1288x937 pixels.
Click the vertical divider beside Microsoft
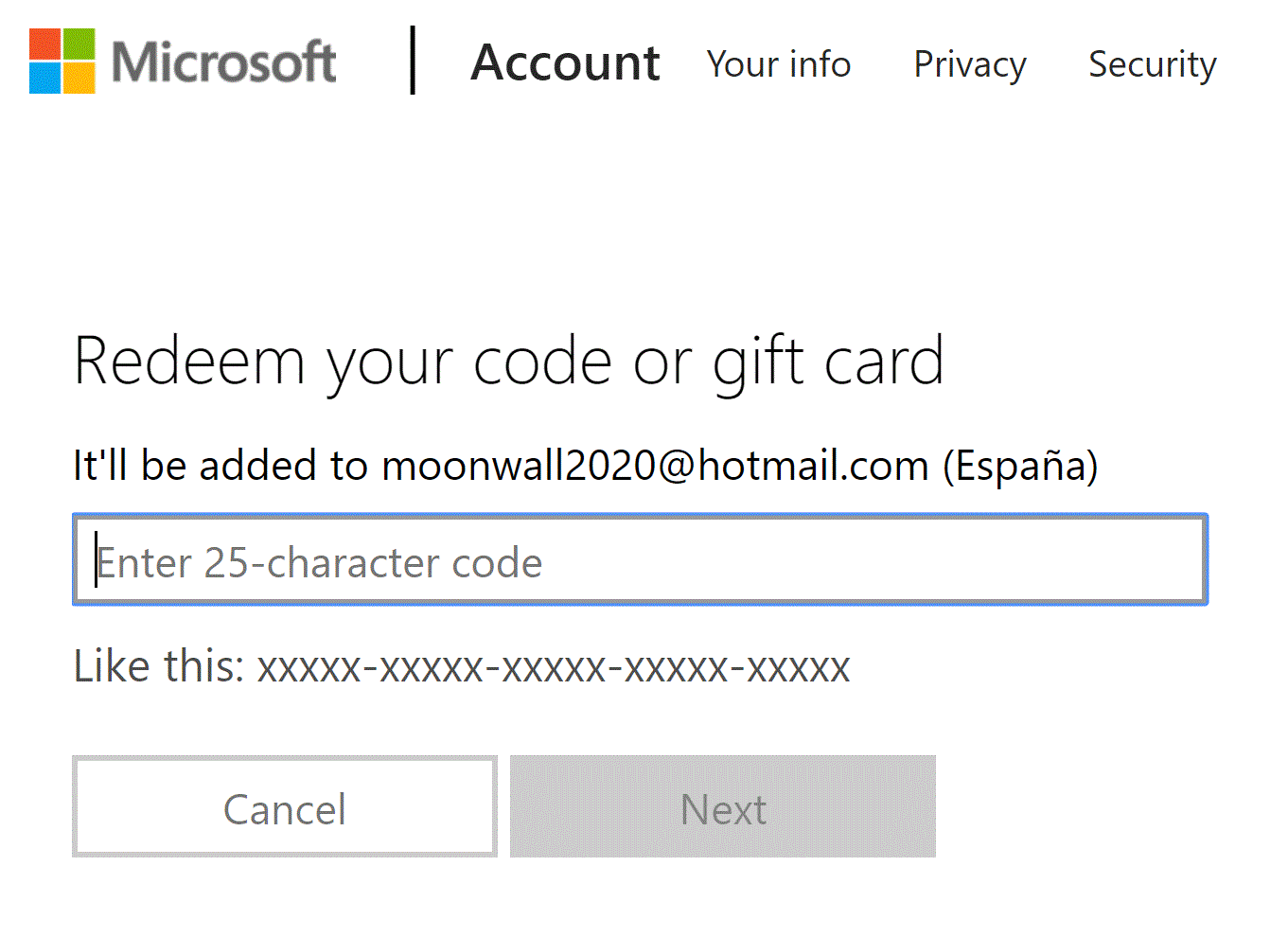click(x=413, y=61)
